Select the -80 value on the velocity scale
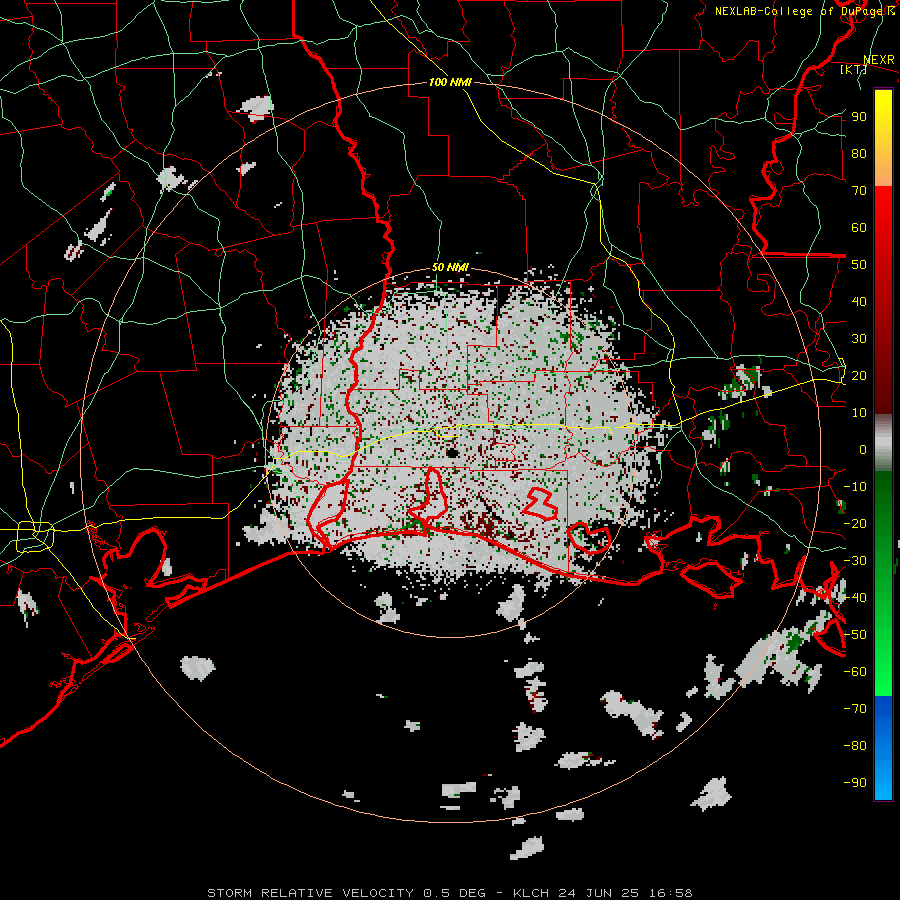 pyautogui.click(x=855, y=746)
